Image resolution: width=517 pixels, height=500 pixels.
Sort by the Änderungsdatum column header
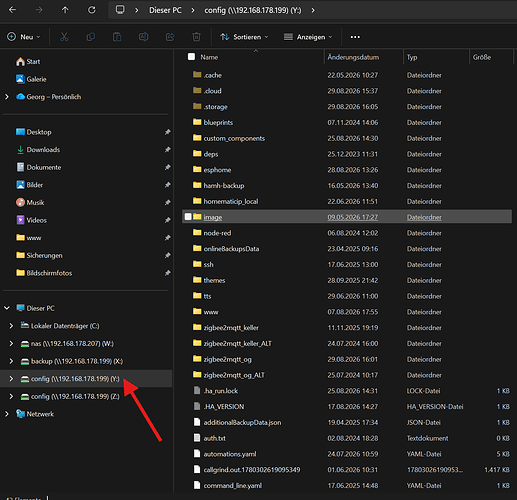click(x=353, y=57)
